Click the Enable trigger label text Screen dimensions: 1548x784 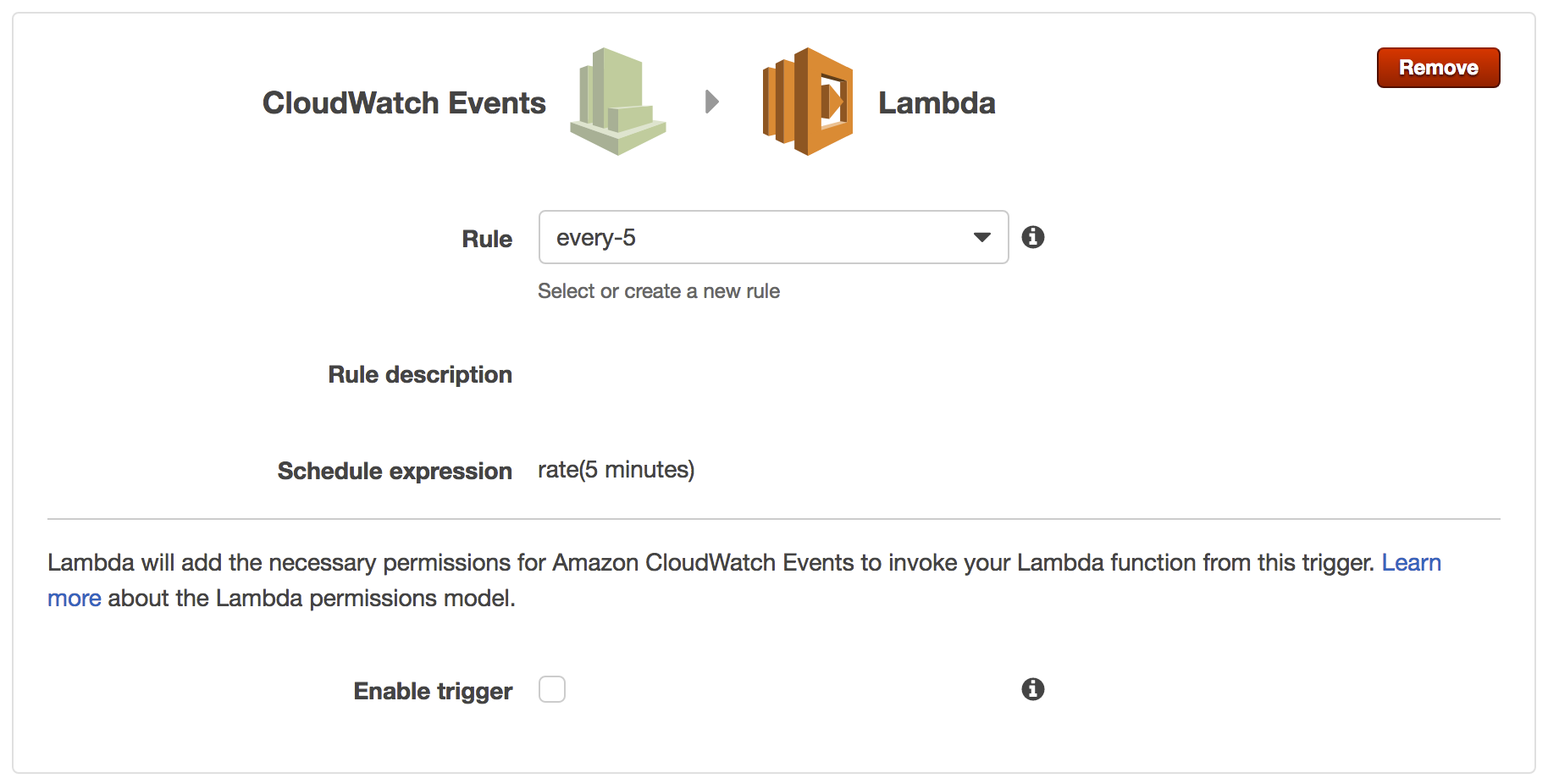(x=433, y=692)
